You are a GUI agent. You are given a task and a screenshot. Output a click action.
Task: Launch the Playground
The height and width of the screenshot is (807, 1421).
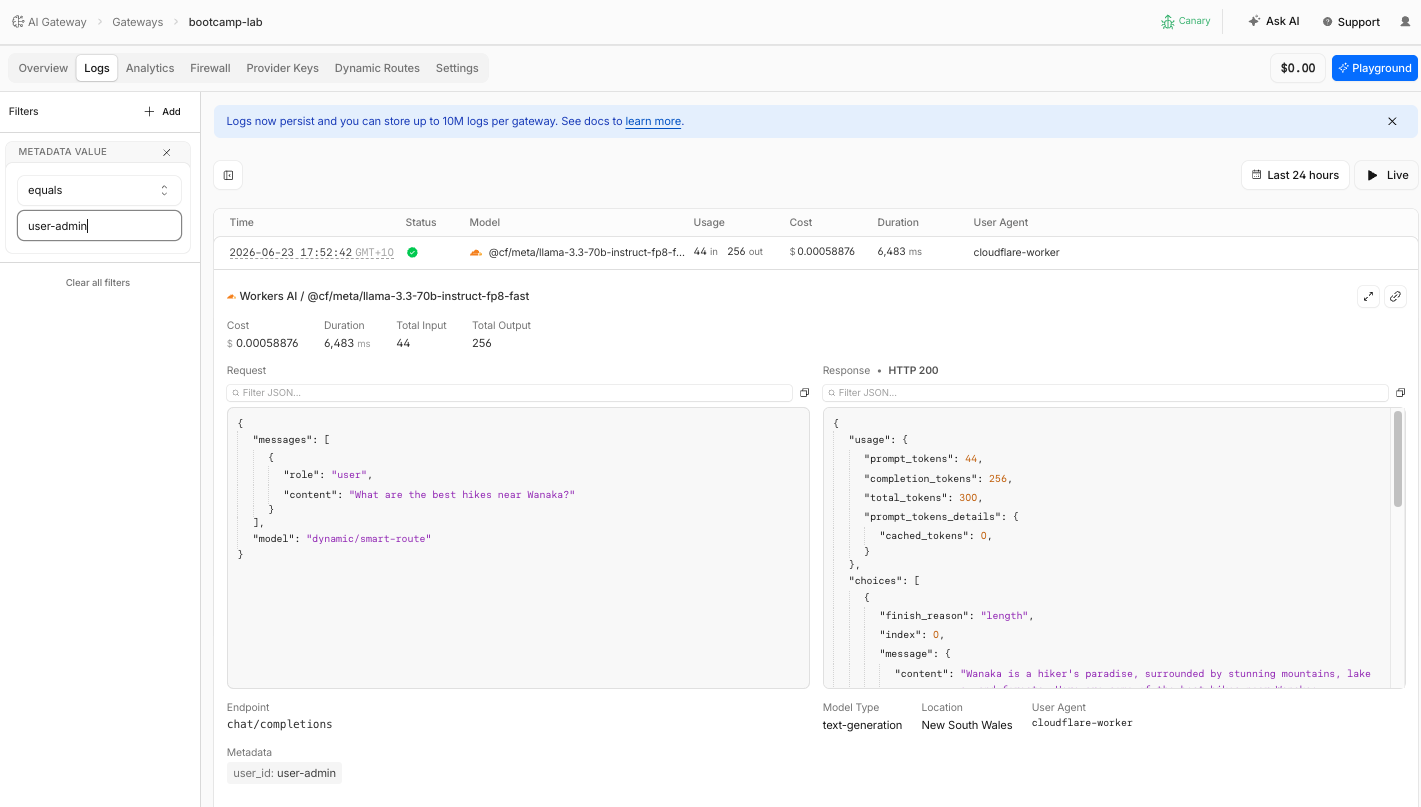point(1374,68)
